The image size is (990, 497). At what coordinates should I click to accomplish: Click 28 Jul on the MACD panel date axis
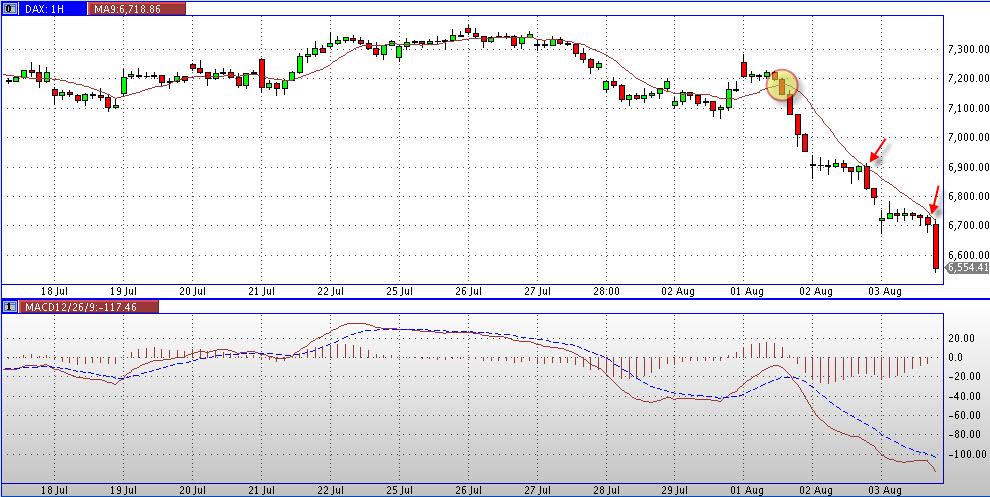607,490
